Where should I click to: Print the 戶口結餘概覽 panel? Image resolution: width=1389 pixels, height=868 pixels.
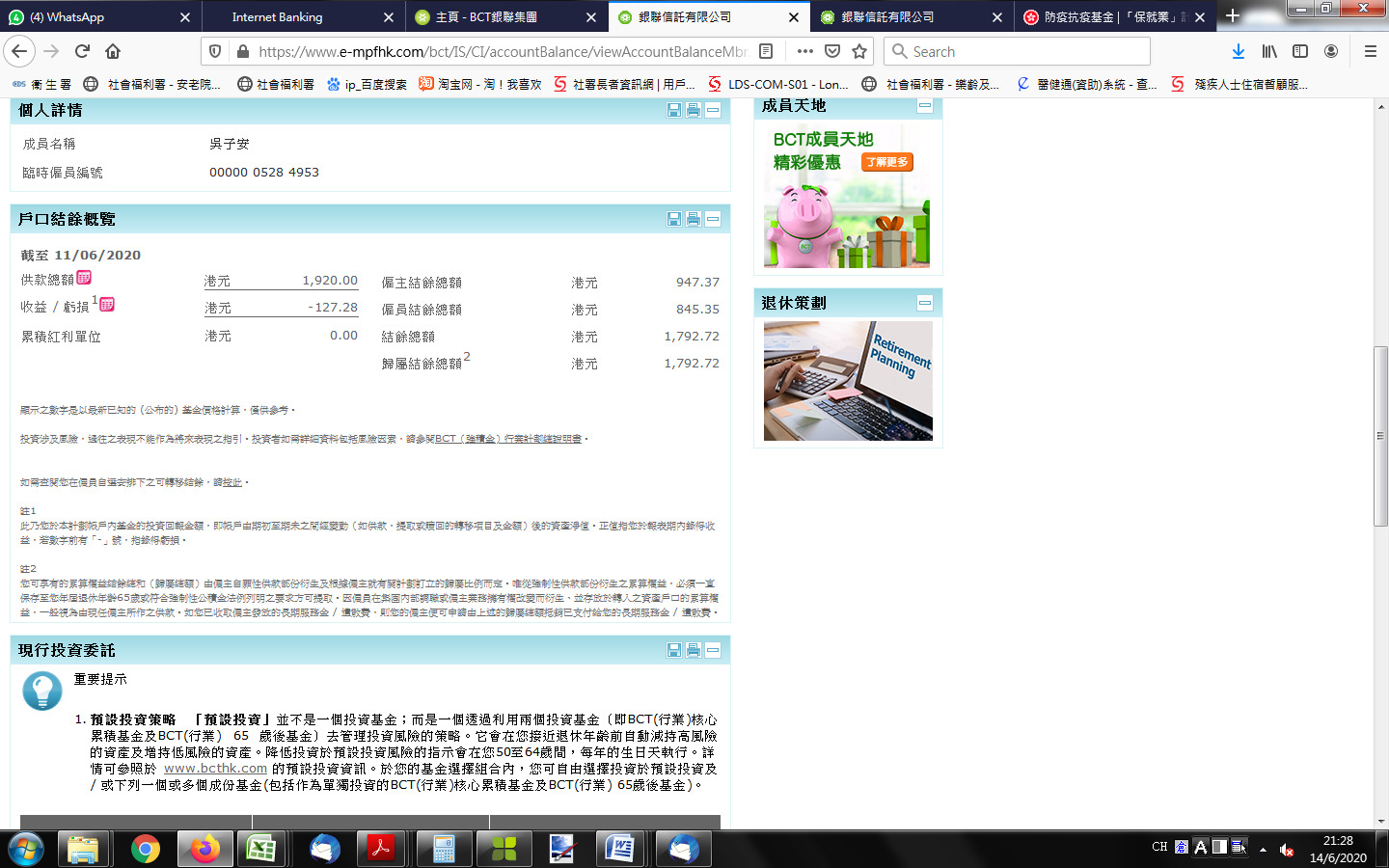tap(693, 220)
